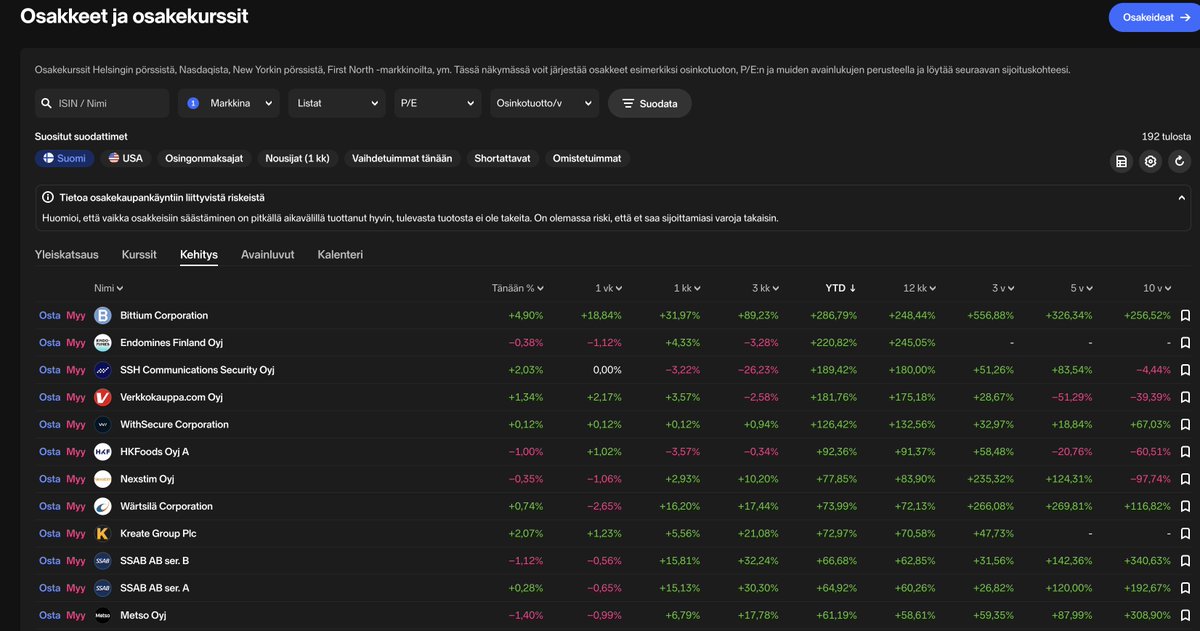
Task: Click Osta for Wärtsilä Corporation
Action: tap(50, 506)
